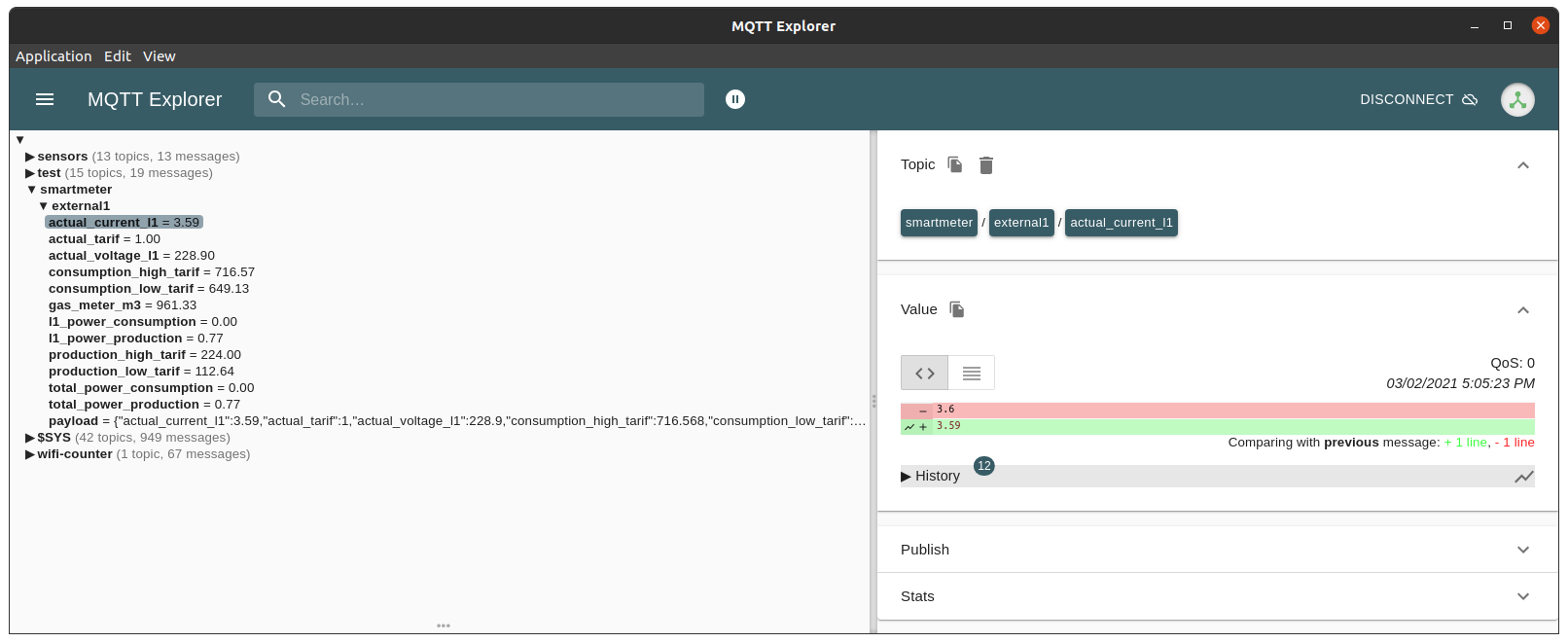Screen dimensions: 1568x643
Task: Click the smartmeter breadcrumb chip
Action: (x=939, y=223)
